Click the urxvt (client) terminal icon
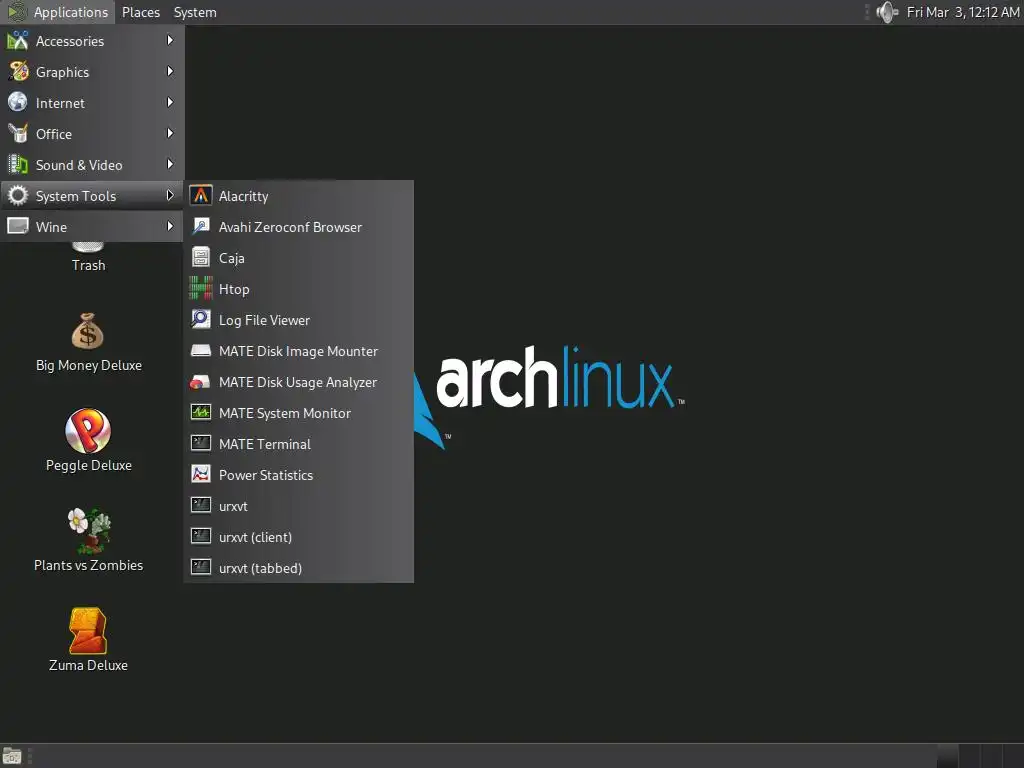 (200, 536)
